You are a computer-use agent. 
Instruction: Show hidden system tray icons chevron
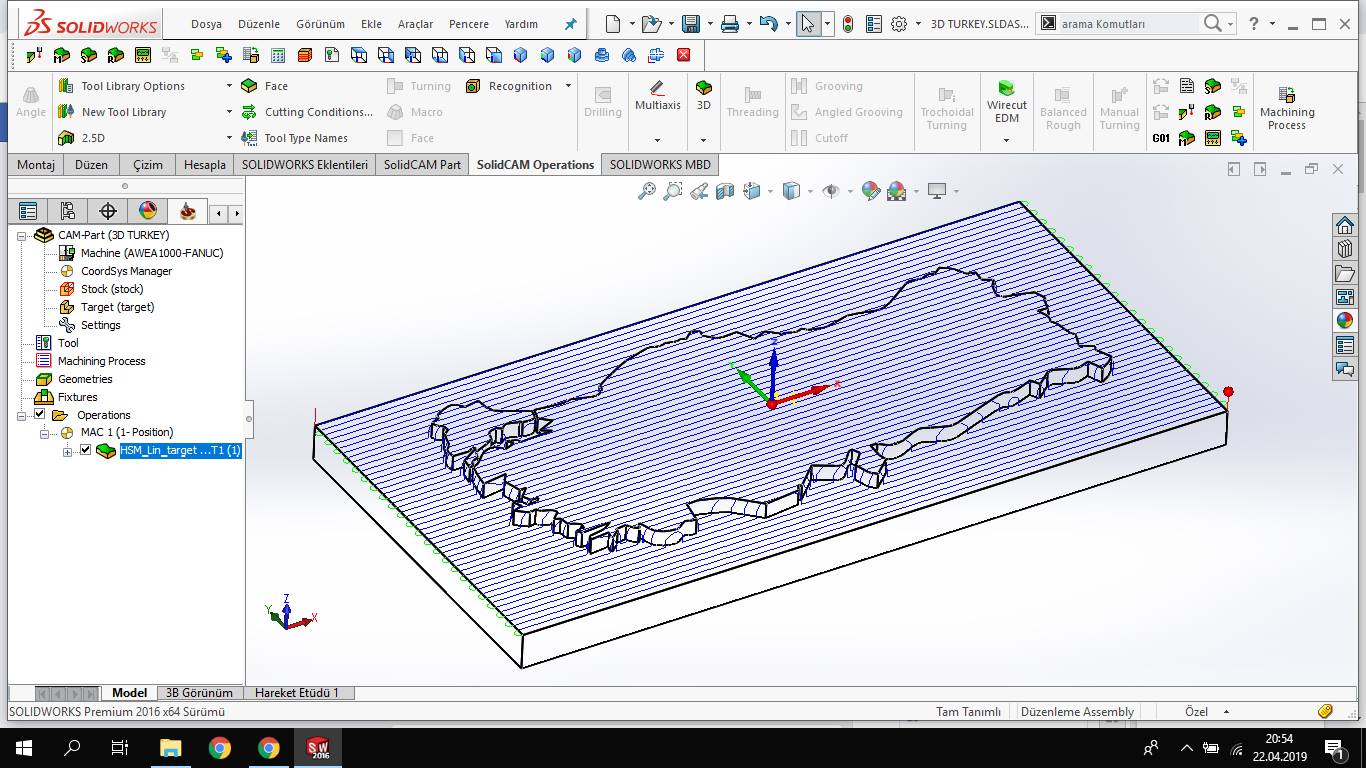[x=1186, y=747]
